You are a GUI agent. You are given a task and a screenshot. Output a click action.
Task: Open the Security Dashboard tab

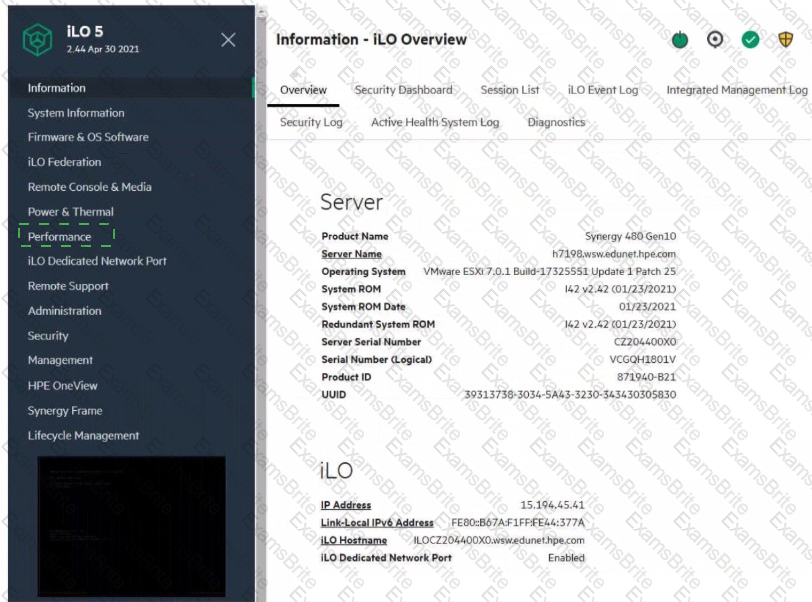point(403,90)
